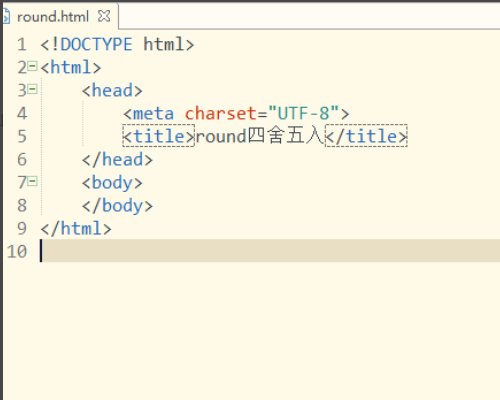Click line number 1 in the gutter

[x=22, y=44]
